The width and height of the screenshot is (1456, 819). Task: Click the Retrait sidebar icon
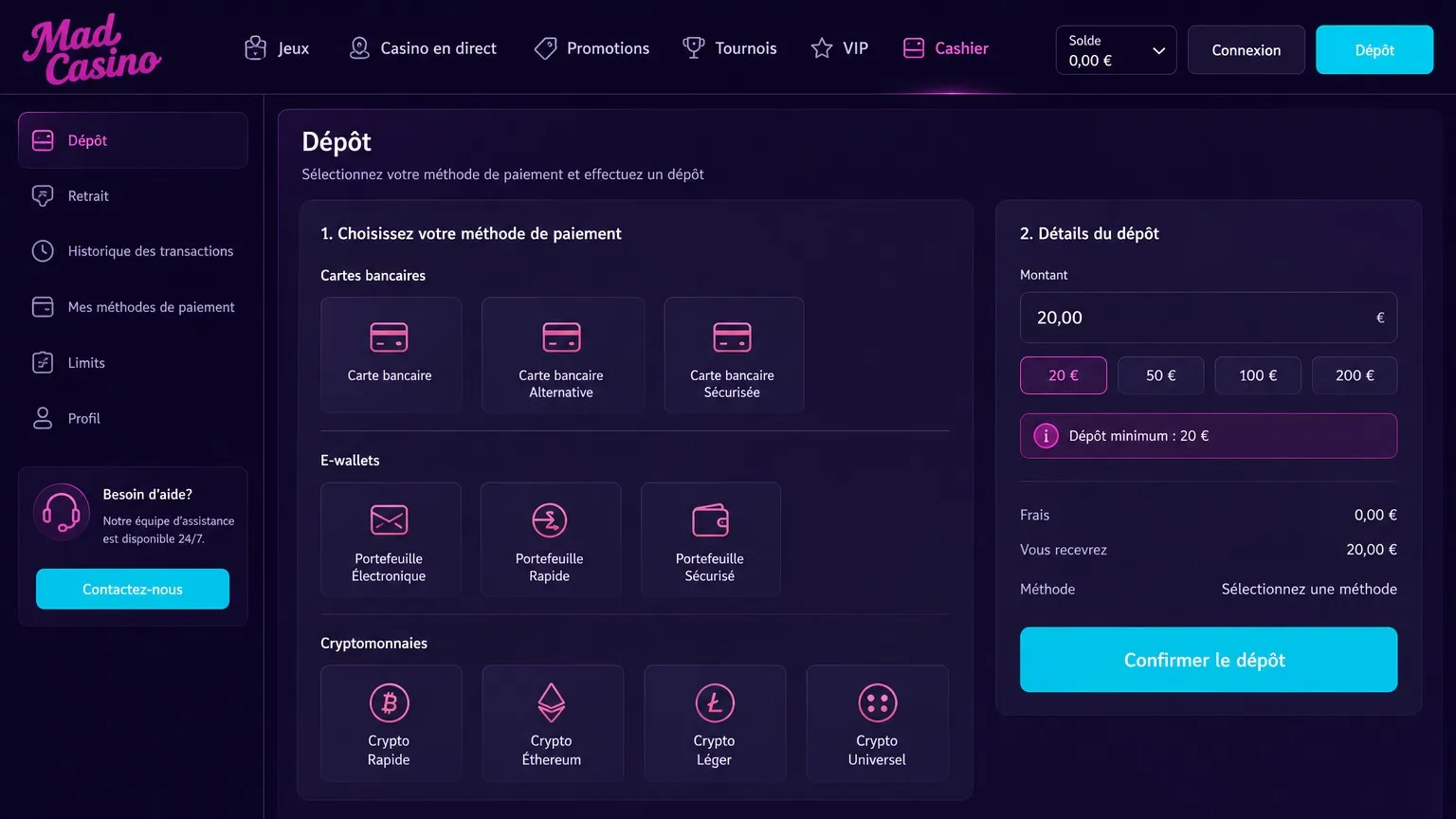(43, 196)
